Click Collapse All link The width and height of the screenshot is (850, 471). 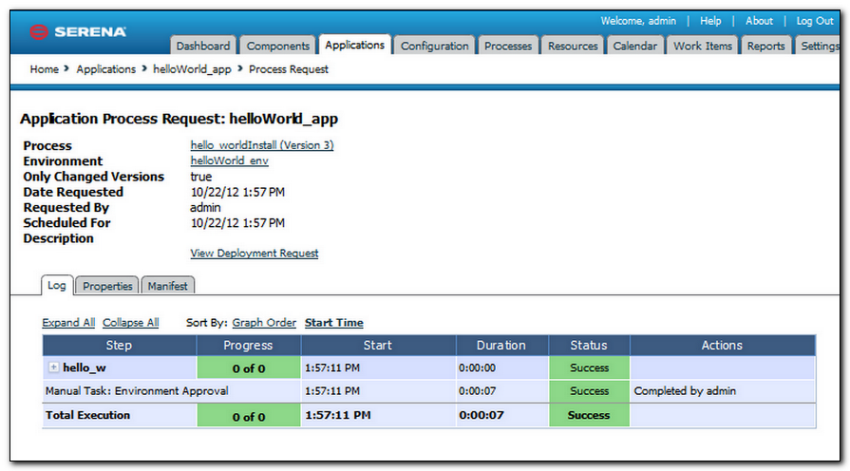point(131,322)
